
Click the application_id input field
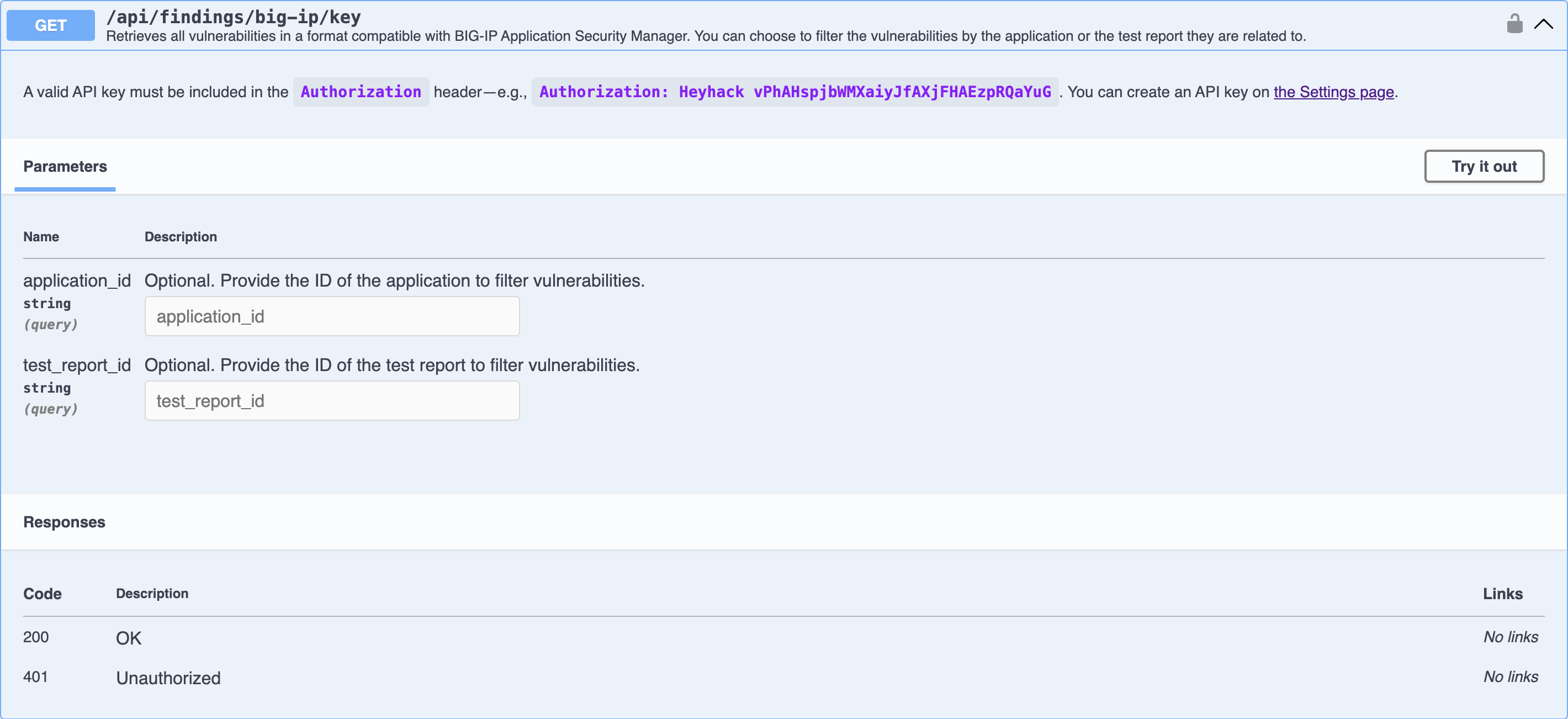332,316
